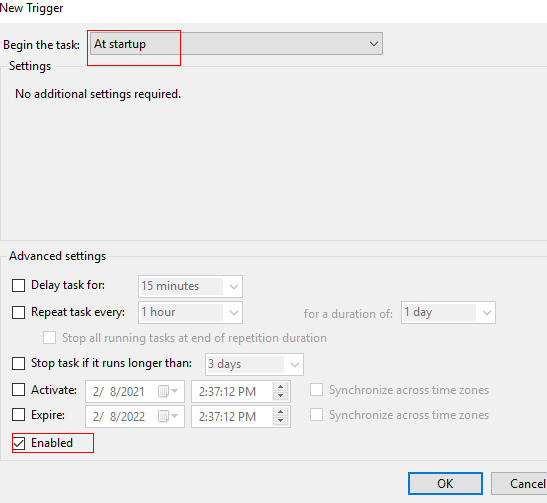
Task: Open the Expire date calendar picker icon
Action: (168, 416)
